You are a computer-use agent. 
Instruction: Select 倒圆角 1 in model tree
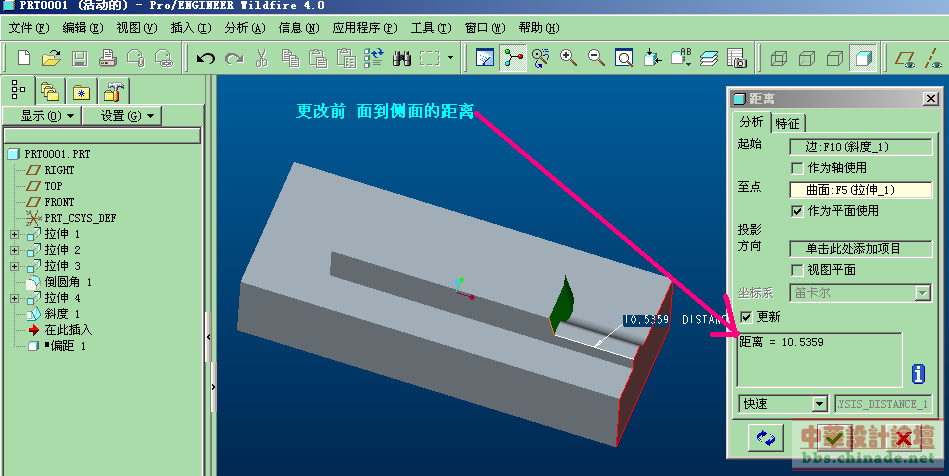pos(68,282)
